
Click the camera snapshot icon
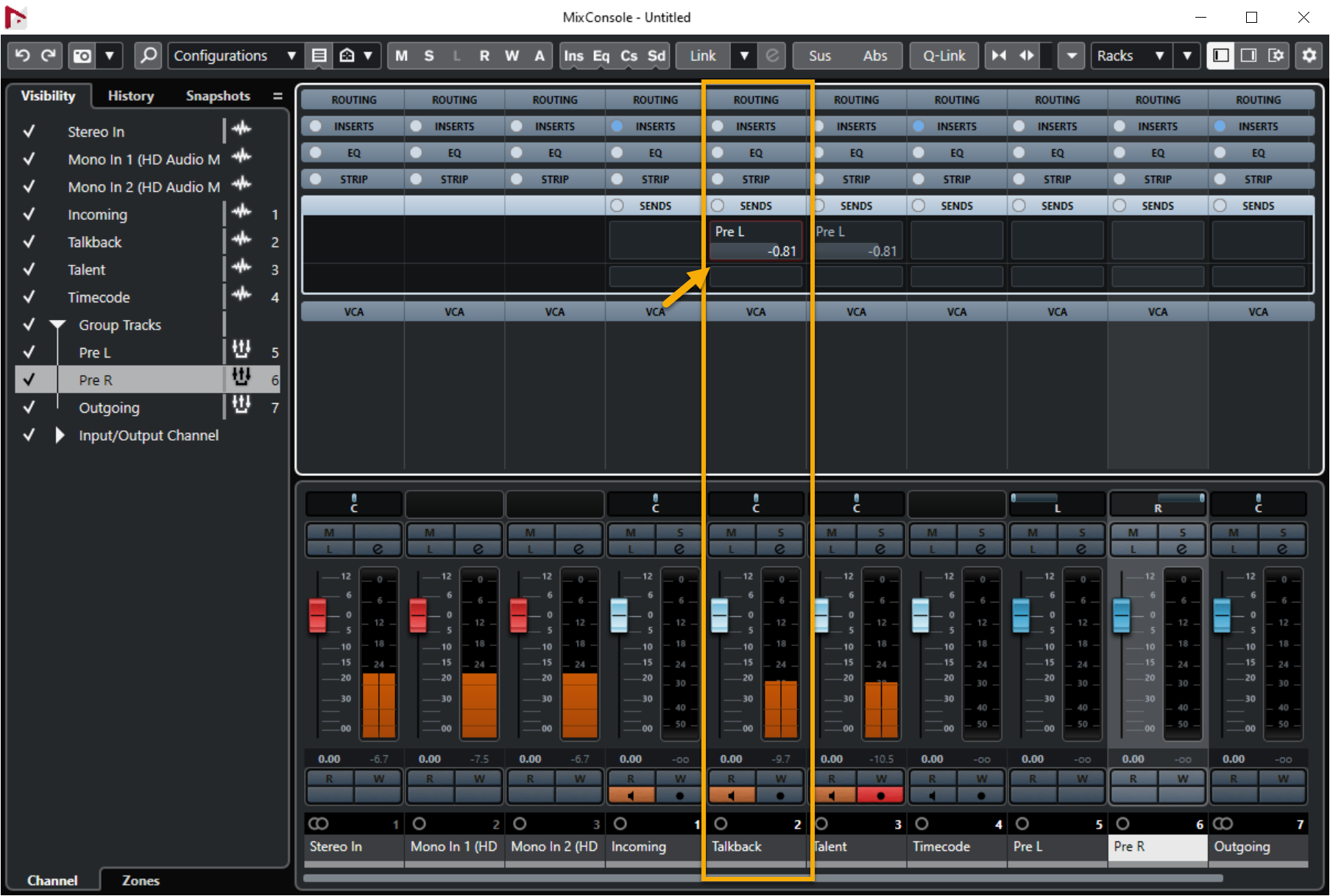82,56
